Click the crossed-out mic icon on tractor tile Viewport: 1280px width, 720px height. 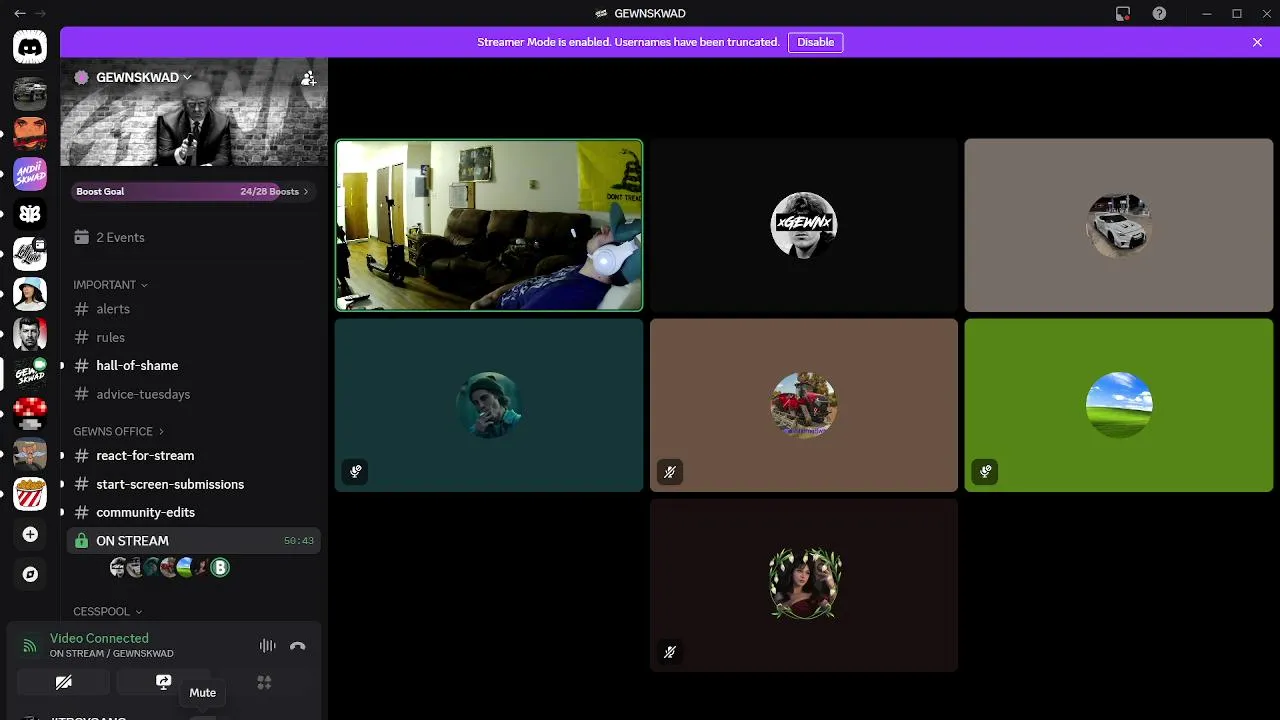point(670,472)
